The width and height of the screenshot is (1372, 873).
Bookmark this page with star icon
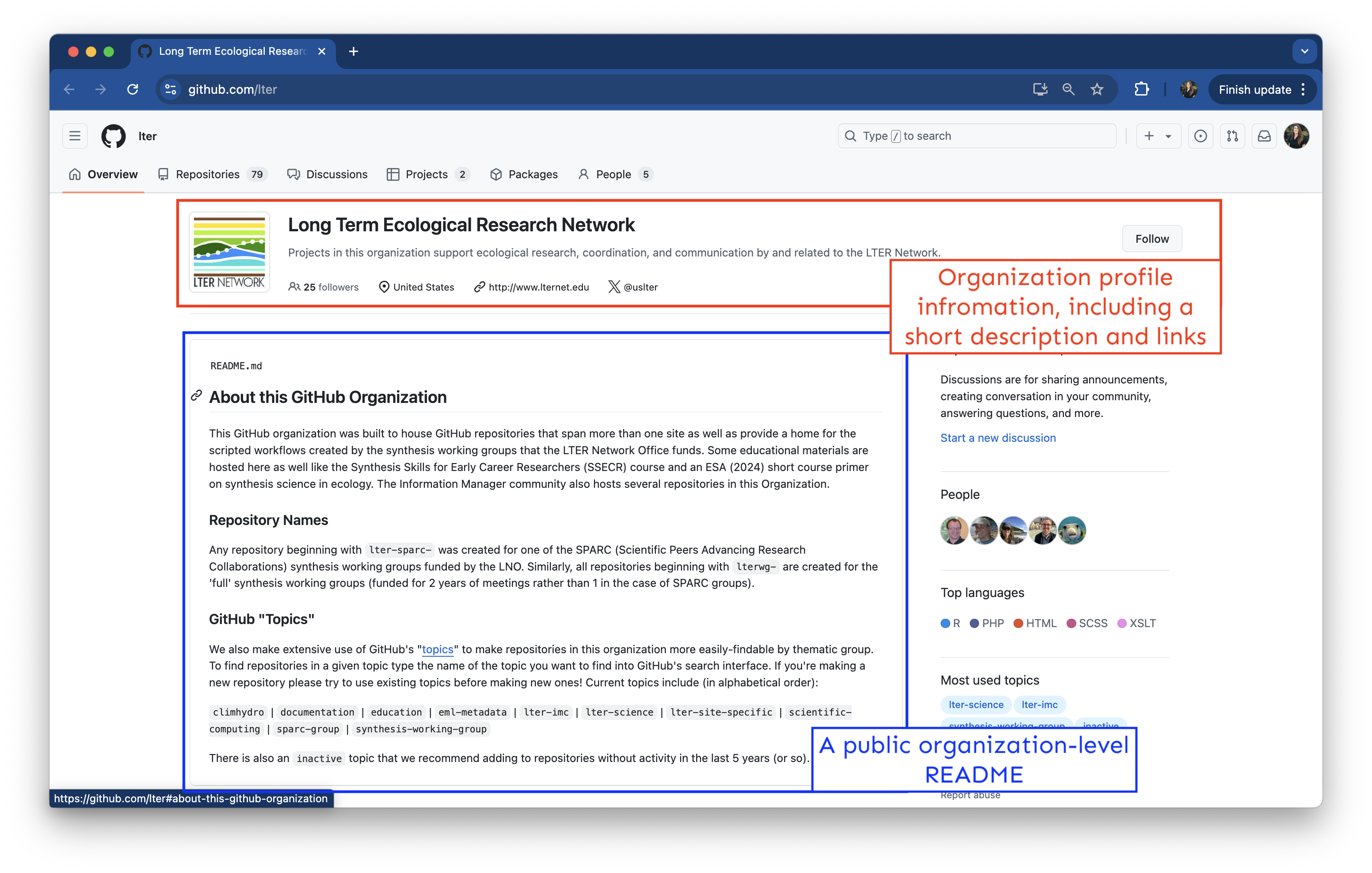click(1097, 89)
